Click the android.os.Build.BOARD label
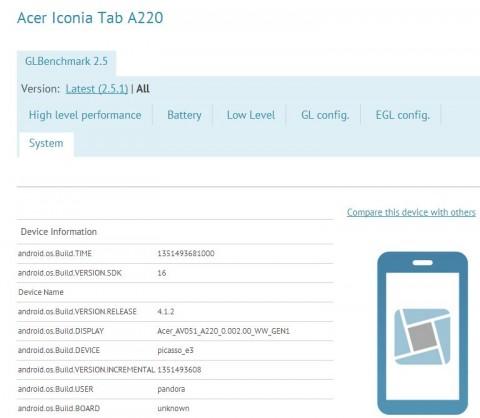 [x=59, y=408]
